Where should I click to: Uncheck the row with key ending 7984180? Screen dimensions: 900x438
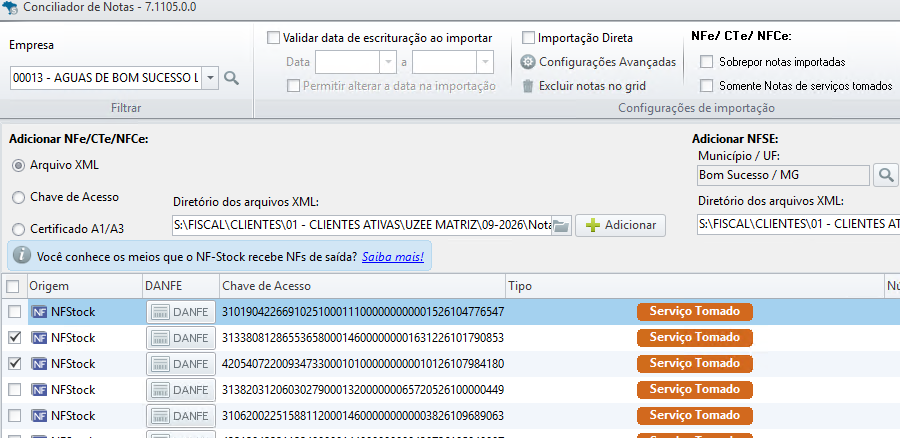(14, 364)
